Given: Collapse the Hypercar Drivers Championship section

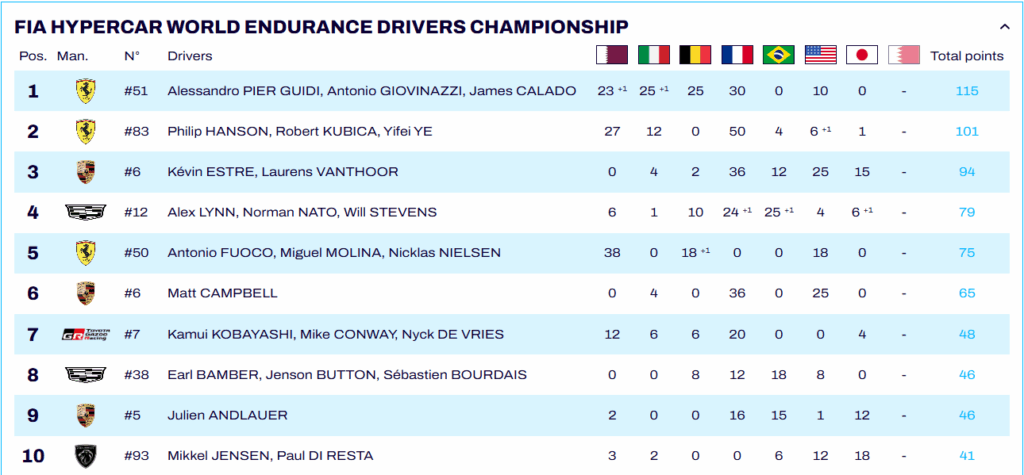Looking at the screenshot, I should pos(1004,27).
